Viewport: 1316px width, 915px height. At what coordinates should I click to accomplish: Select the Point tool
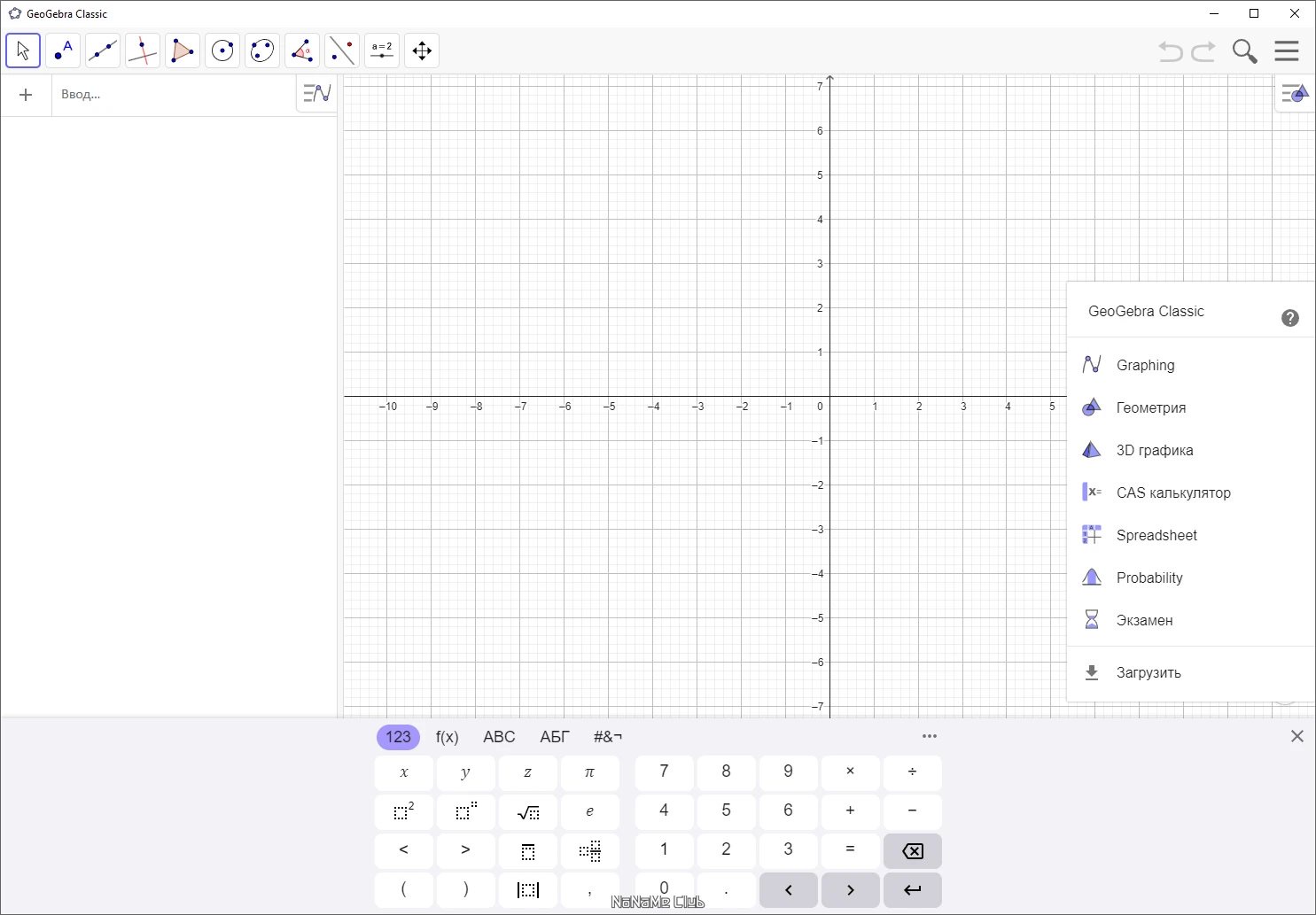pyautogui.click(x=63, y=50)
